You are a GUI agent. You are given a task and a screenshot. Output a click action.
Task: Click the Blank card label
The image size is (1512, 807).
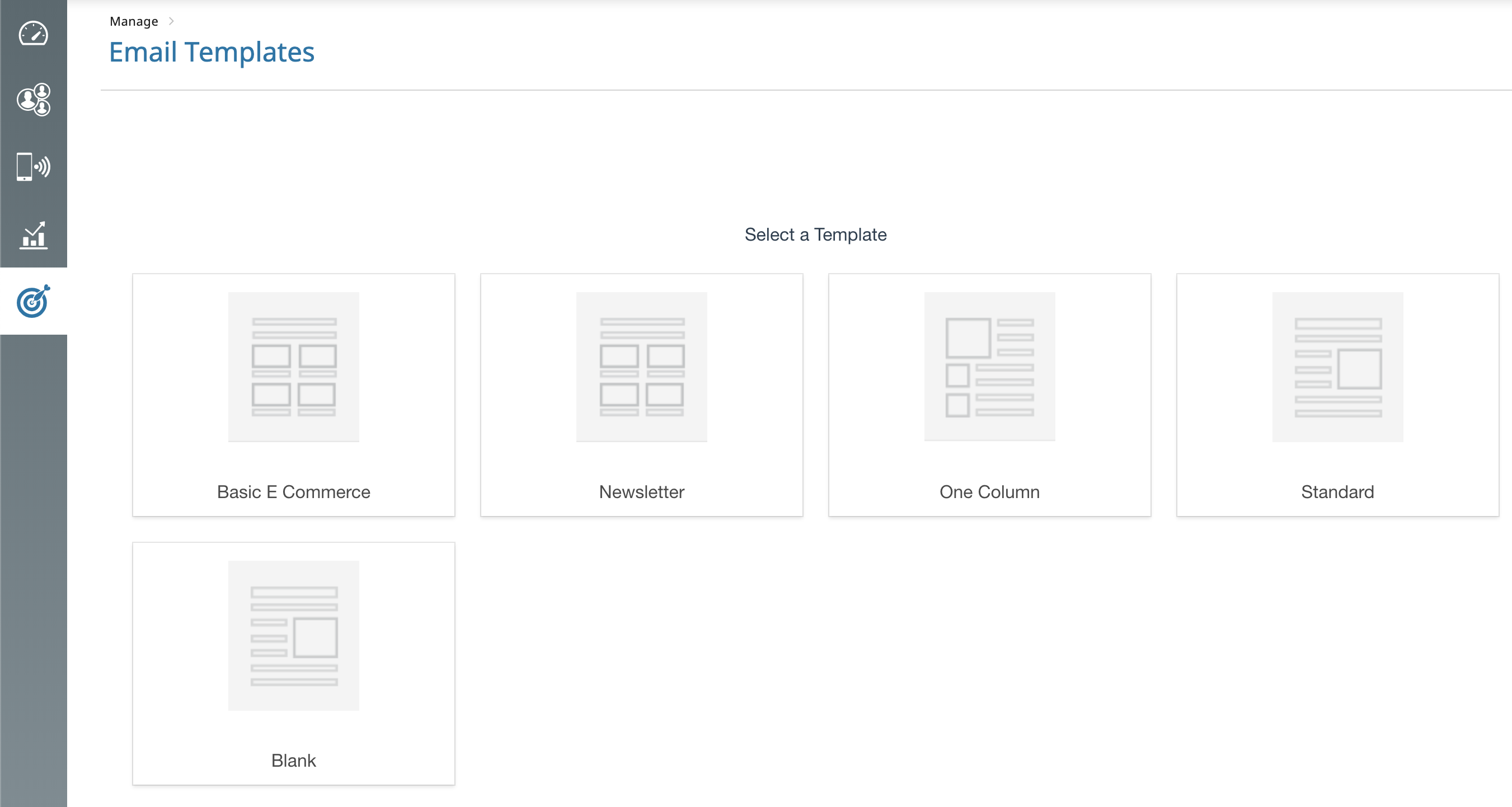[293, 761]
